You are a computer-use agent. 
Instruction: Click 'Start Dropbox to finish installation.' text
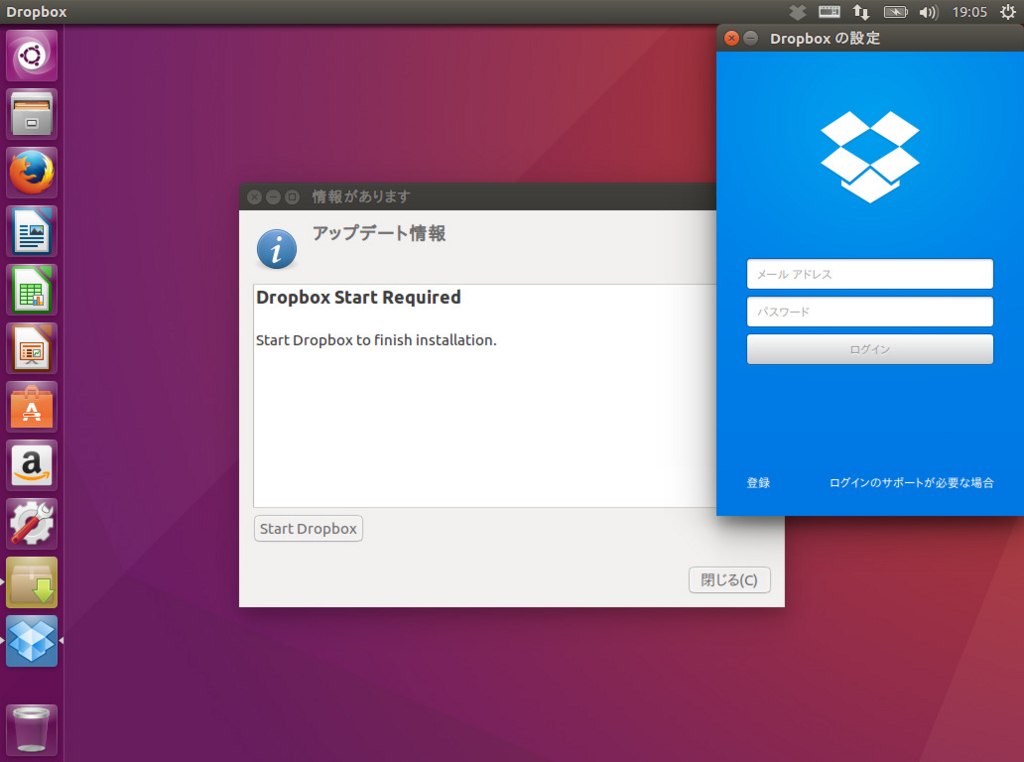[376, 340]
